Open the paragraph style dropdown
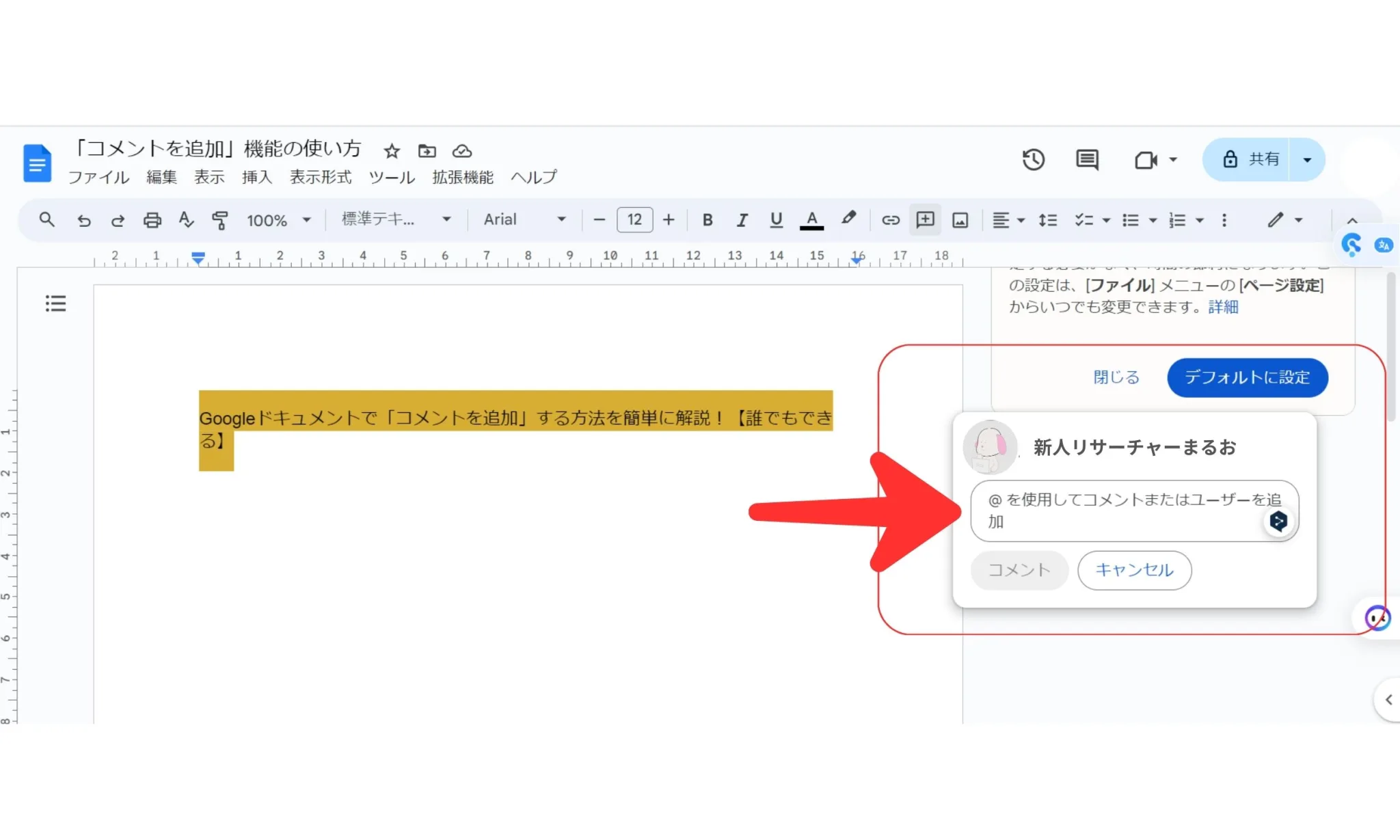Image resolution: width=1400 pixels, height=840 pixels. click(x=396, y=219)
